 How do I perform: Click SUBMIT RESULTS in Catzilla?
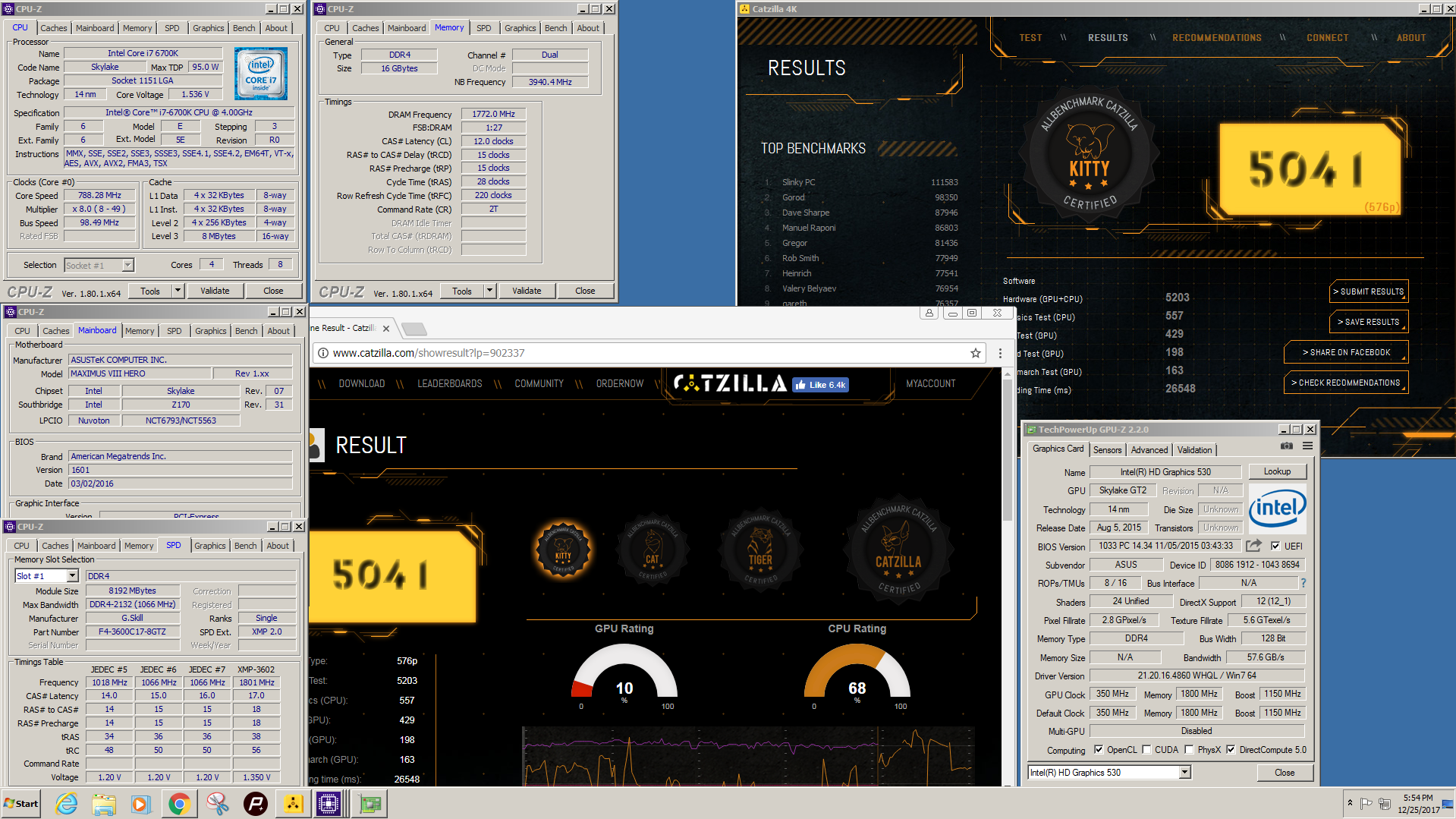pyautogui.click(x=1368, y=291)
